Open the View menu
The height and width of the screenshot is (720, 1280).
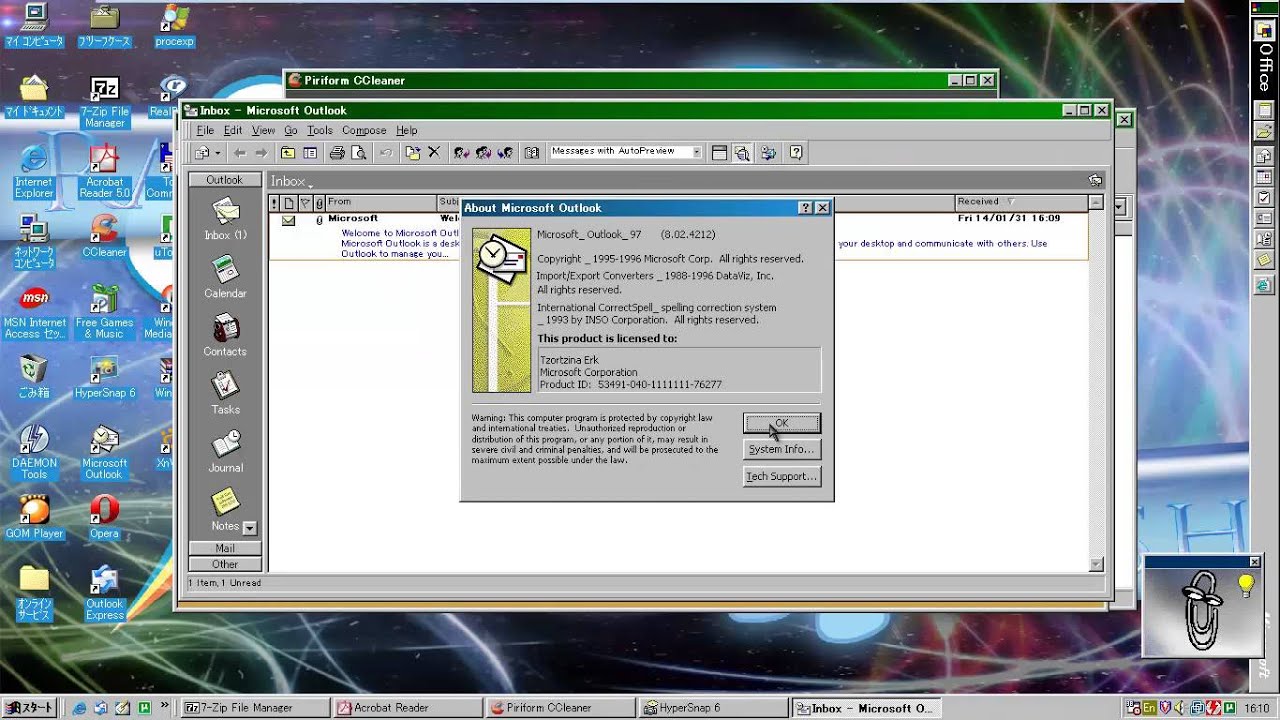[263, 130]
